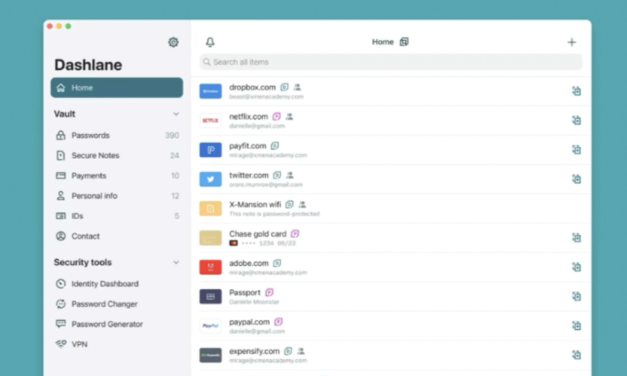The height and width of the screenshot is (376, 627).
Task: Click the copy action icon for adobe.com
Action: 576,267
